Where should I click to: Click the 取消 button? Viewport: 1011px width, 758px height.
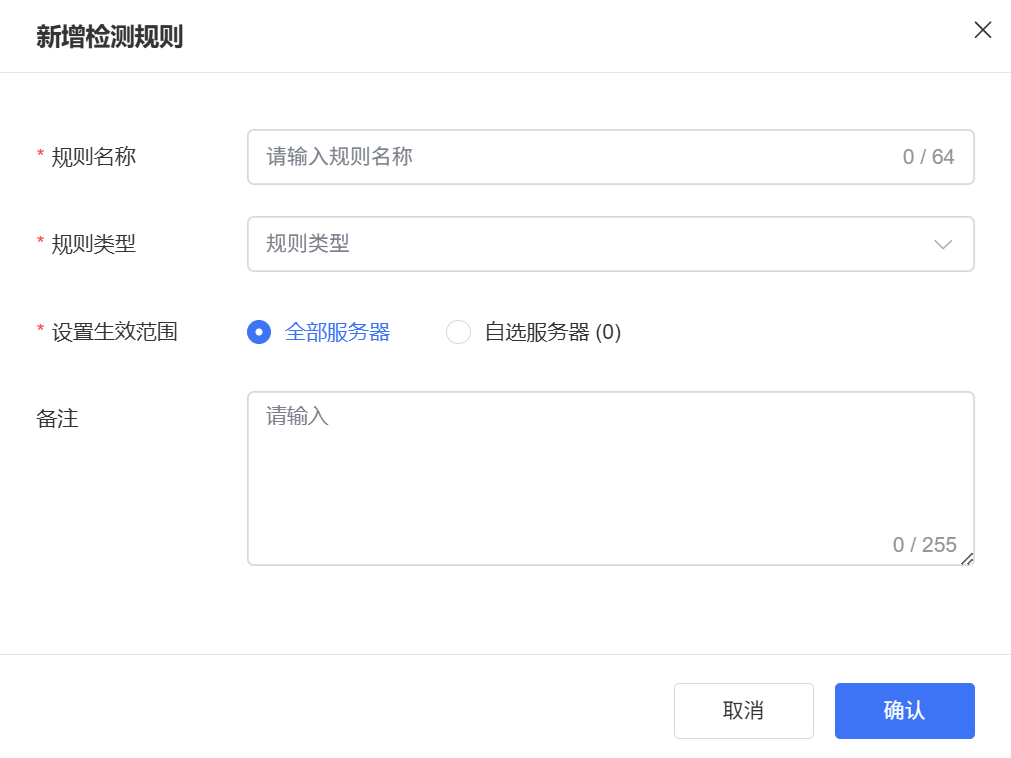[743, 710]
